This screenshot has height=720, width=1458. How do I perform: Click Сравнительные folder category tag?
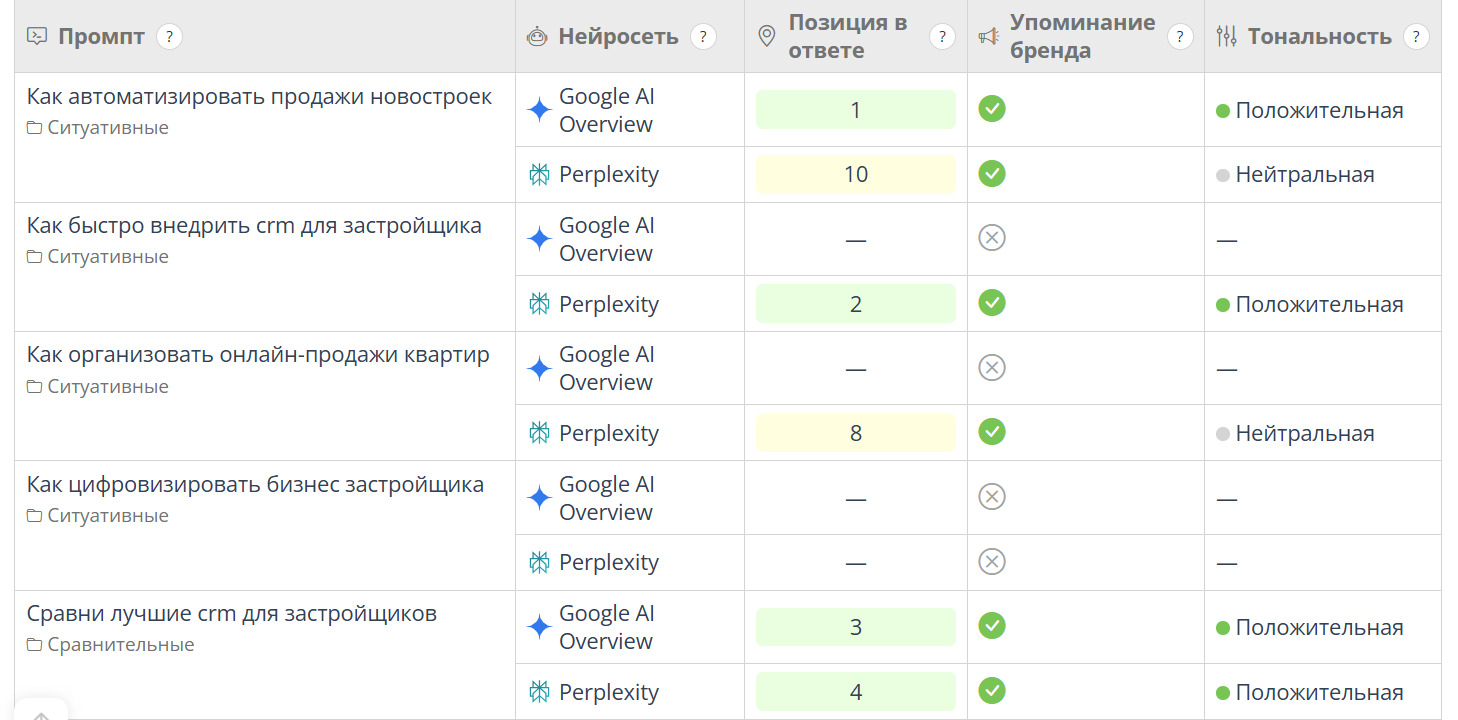tap(120, 645)
